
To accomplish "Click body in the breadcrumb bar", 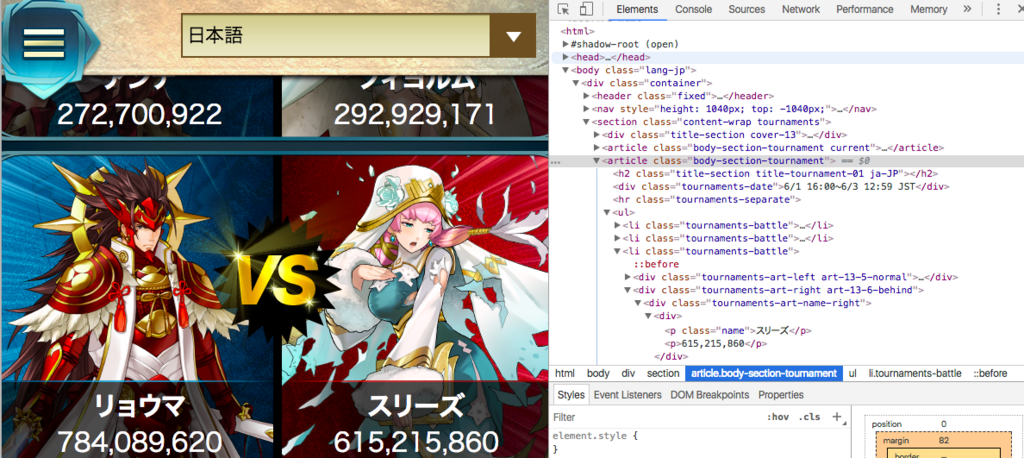I will coord(598,374).
